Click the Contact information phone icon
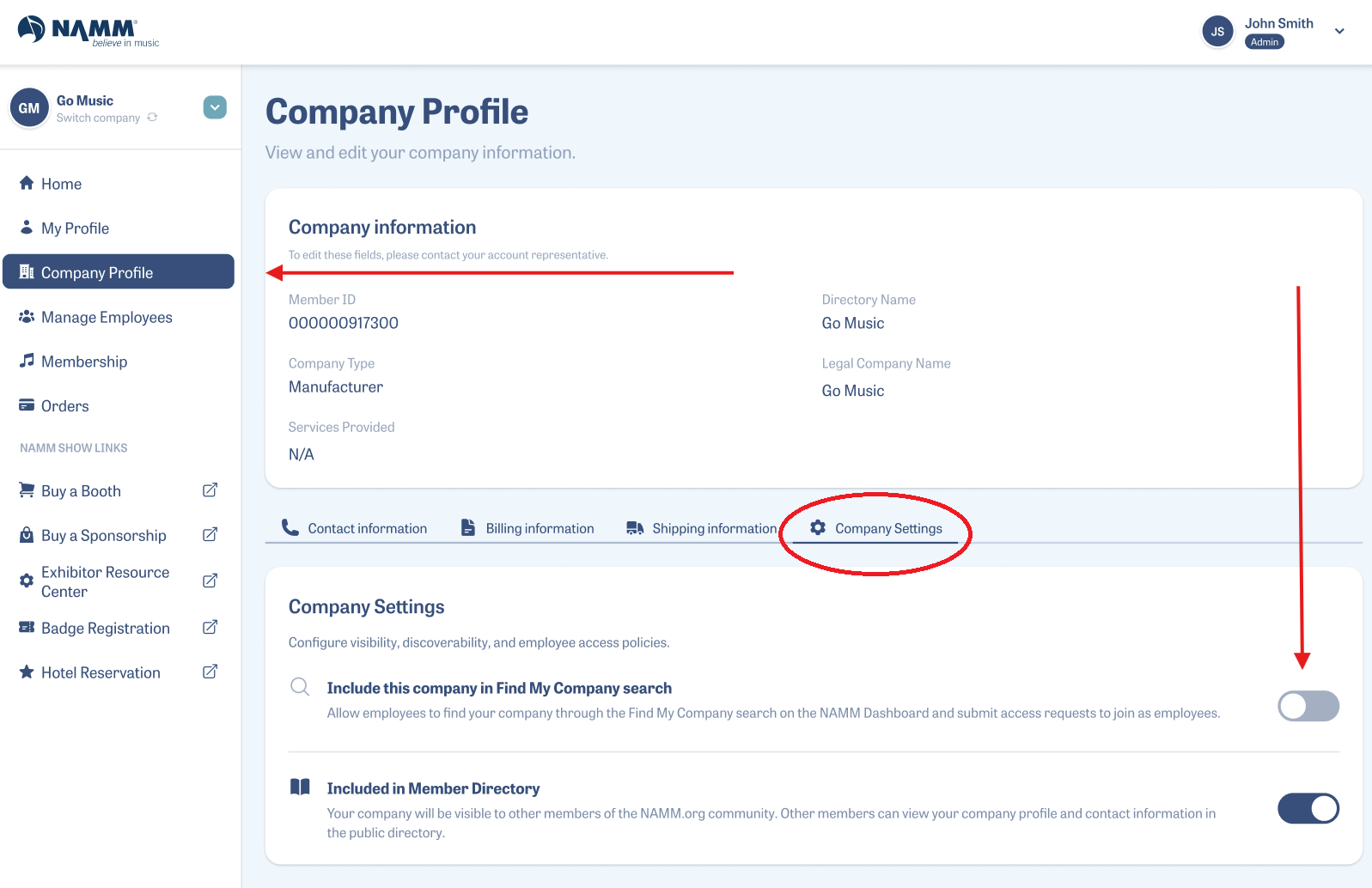 (290, 527)
